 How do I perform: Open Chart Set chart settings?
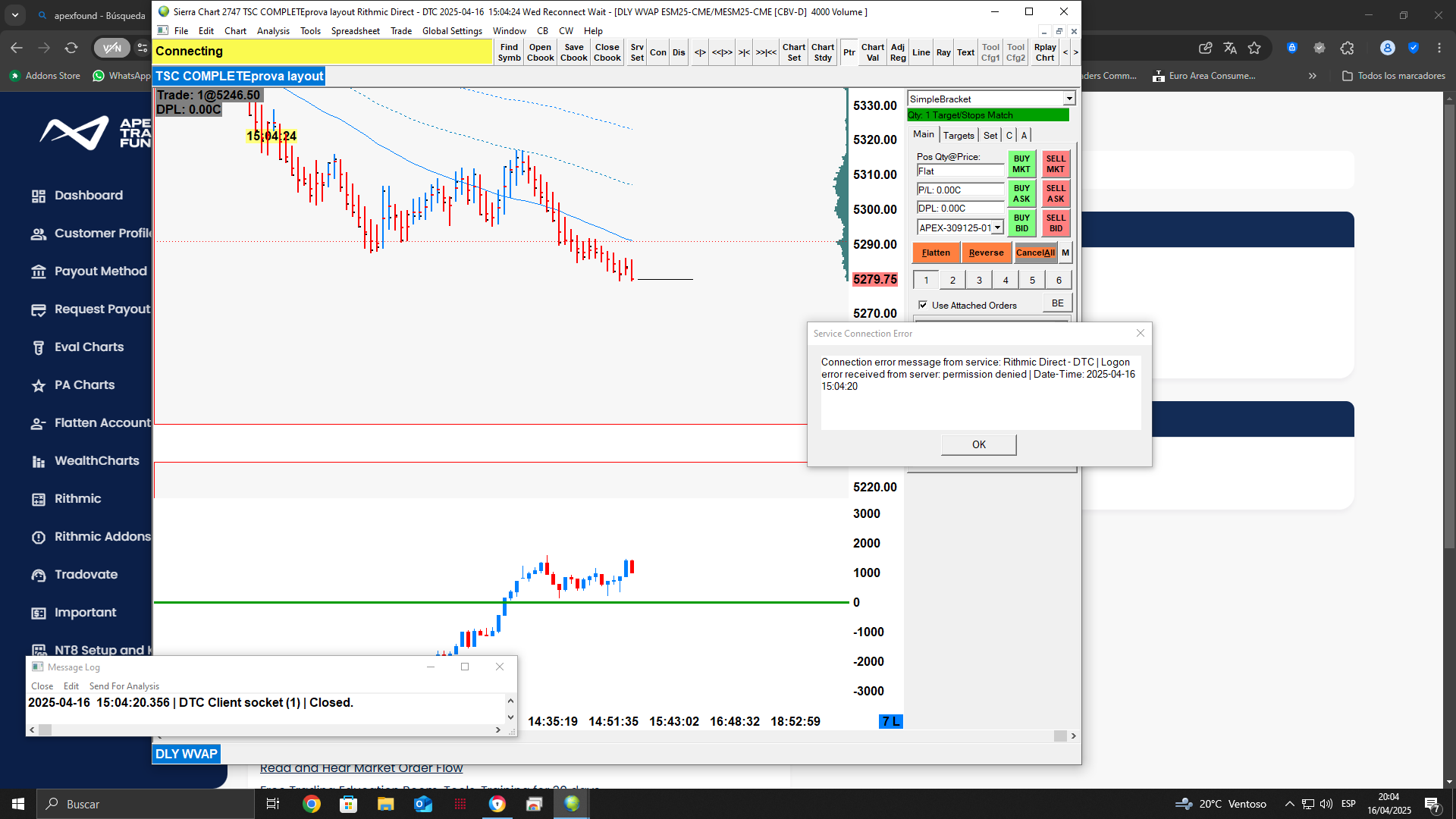(794, 52)
